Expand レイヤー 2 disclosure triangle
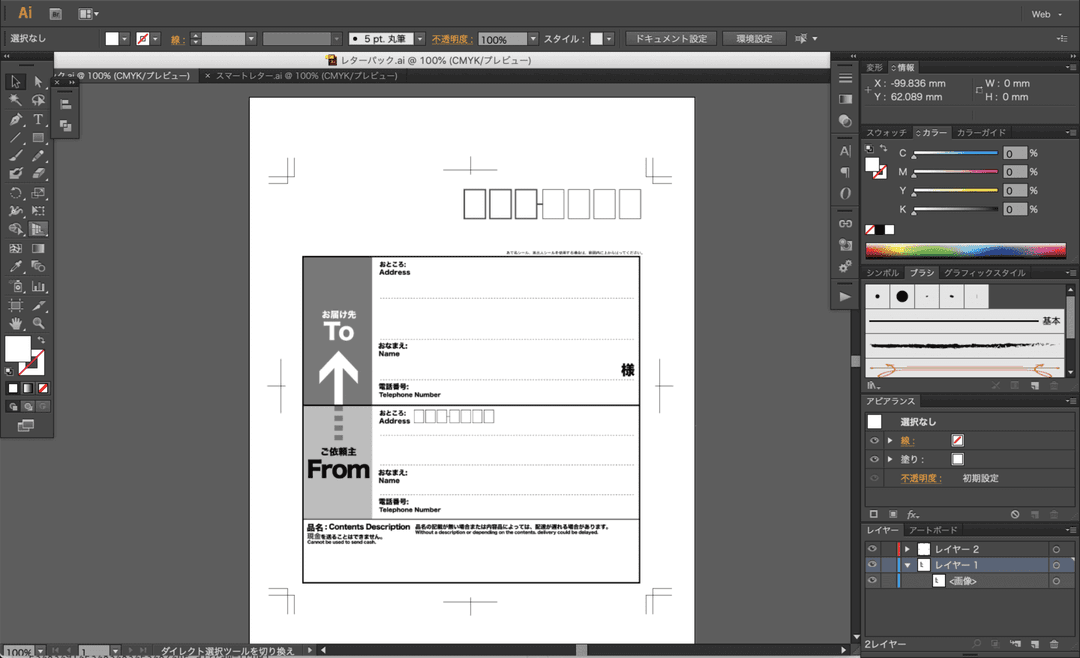1080x658 pixels. 907,548
